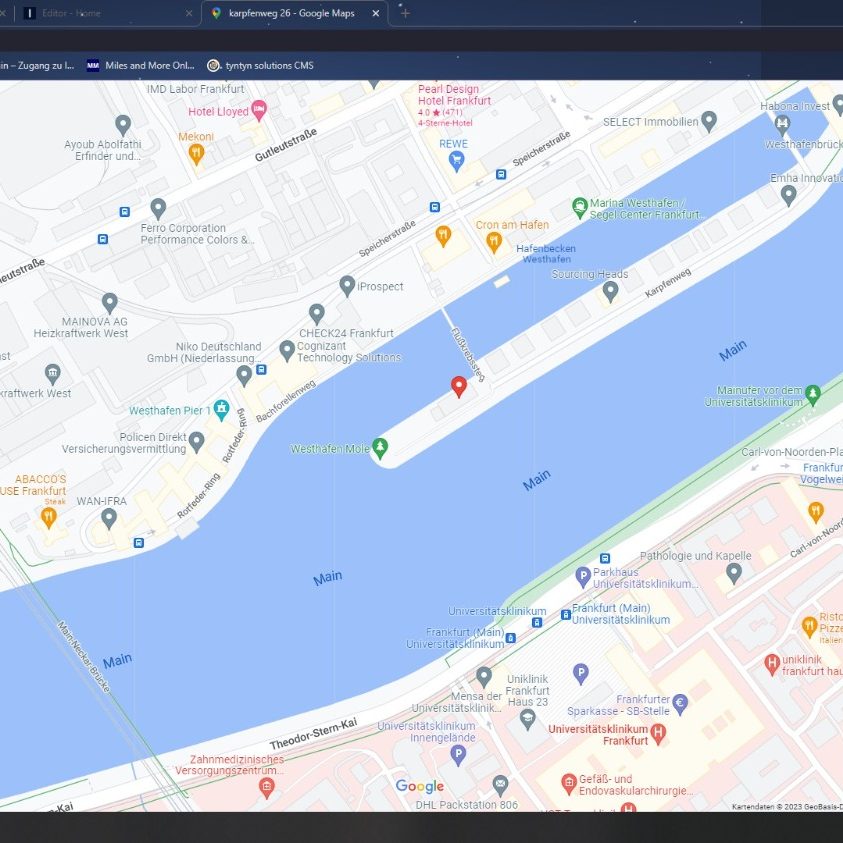Screen dimensions: 843x843
Task: Select the Westhafen Pier 1 marker
Action: coord(222,410)
